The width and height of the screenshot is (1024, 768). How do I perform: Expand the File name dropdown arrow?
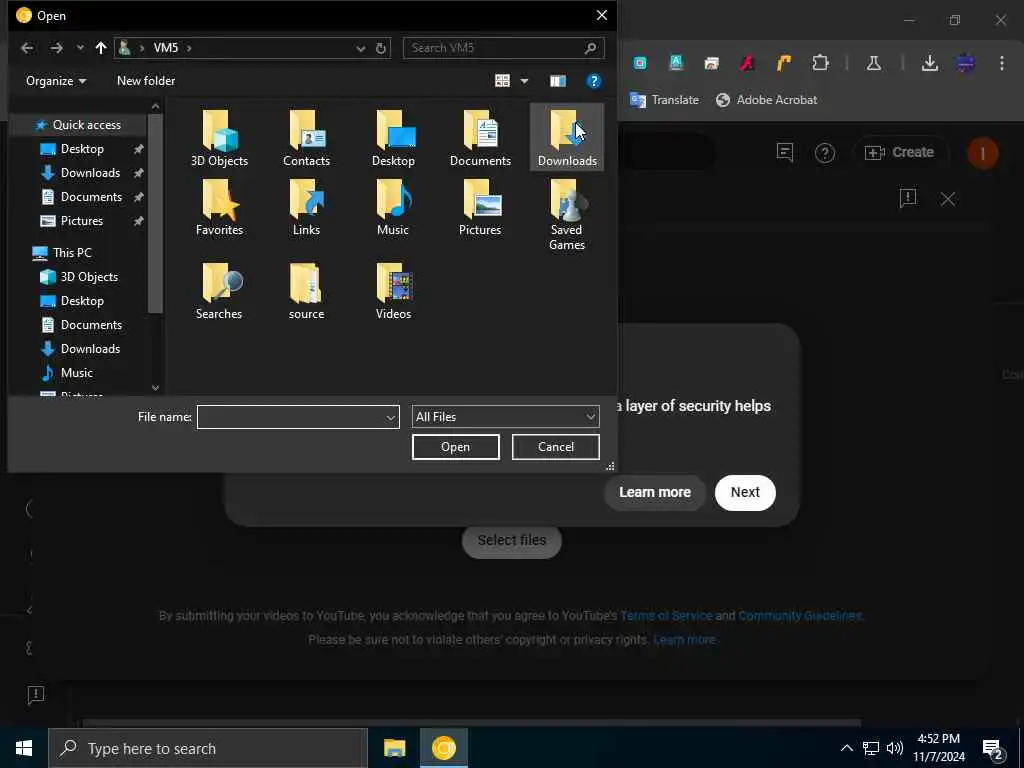pos(391,417)
